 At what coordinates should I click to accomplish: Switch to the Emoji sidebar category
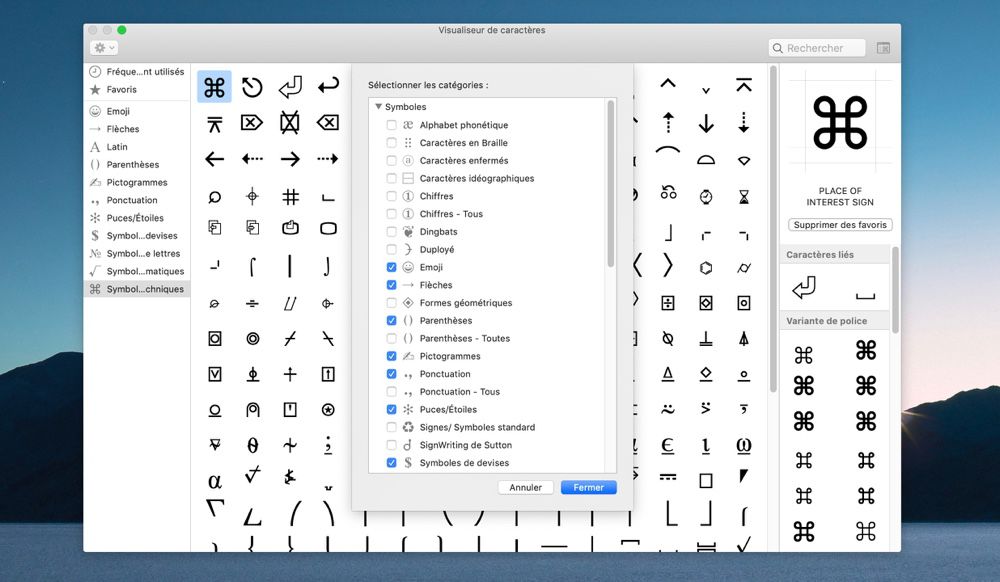[137, 111]
